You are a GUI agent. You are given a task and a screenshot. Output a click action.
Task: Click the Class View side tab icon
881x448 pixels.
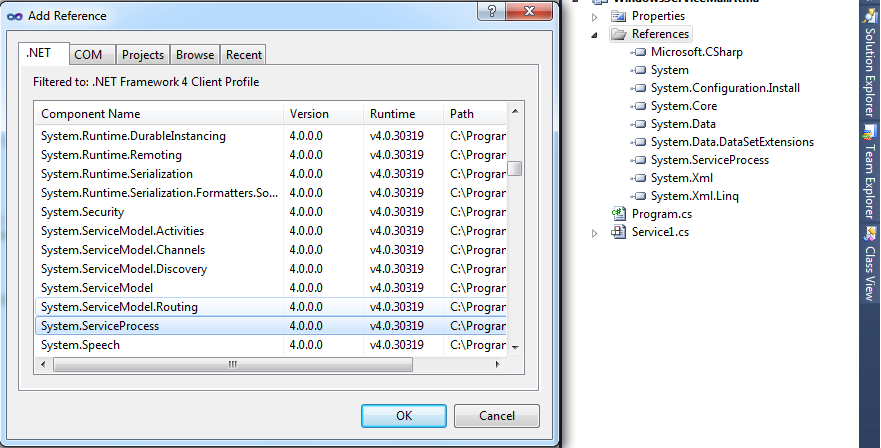point(869,234)
